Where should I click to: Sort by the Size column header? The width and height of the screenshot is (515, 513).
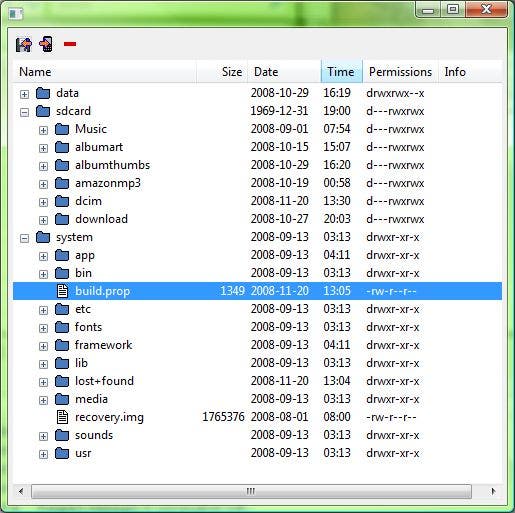click(x=222, y=72)
